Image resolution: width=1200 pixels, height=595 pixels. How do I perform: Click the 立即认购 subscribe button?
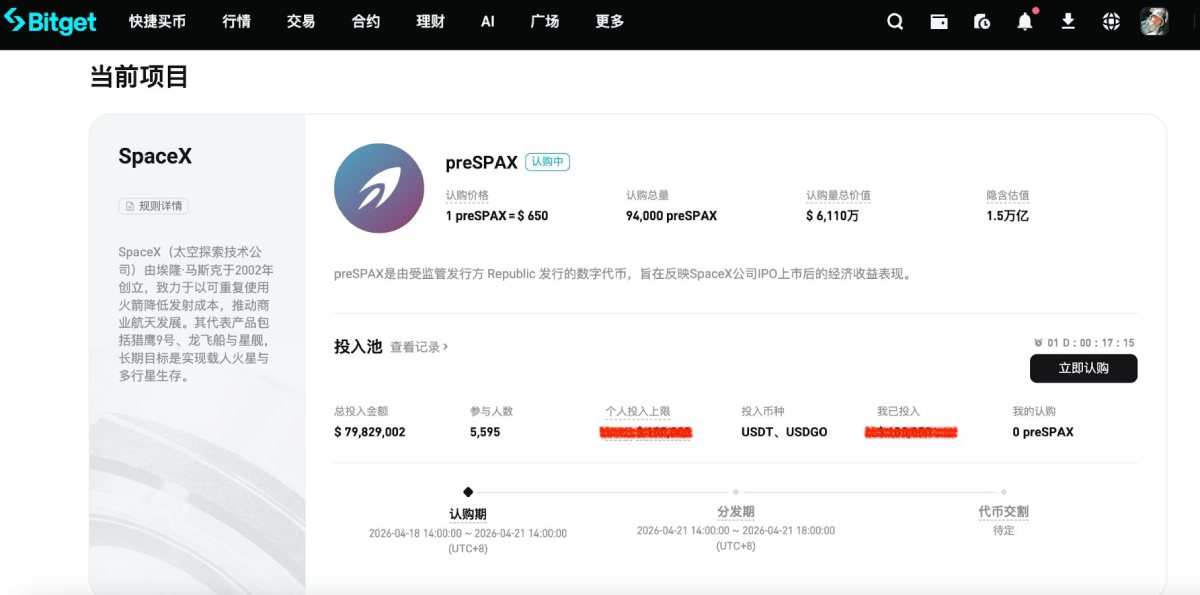pyautogui.click(x=1083, y=368)
